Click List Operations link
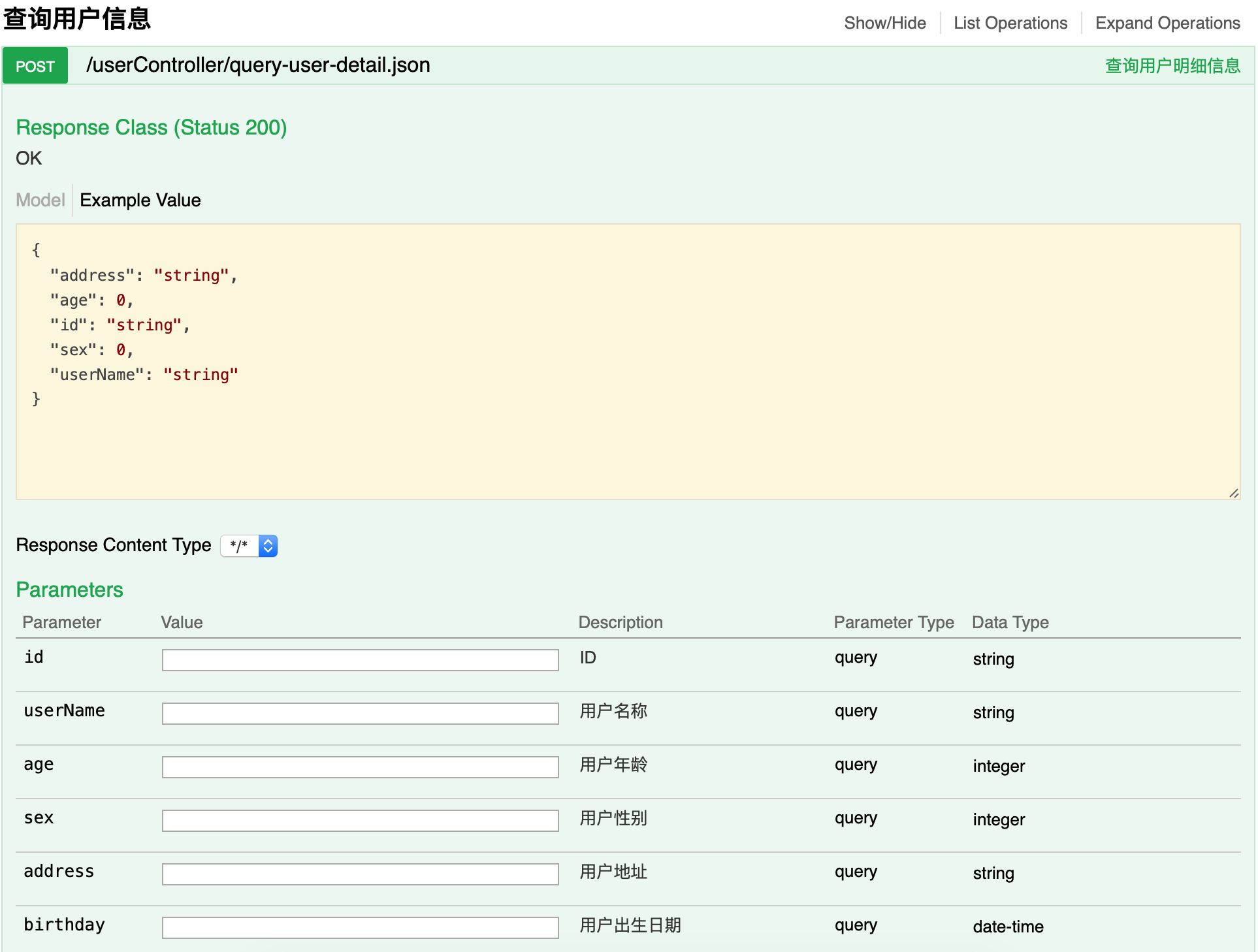Image resolution: width=1258 pixels, height=952 pixels. (1010, 23)
